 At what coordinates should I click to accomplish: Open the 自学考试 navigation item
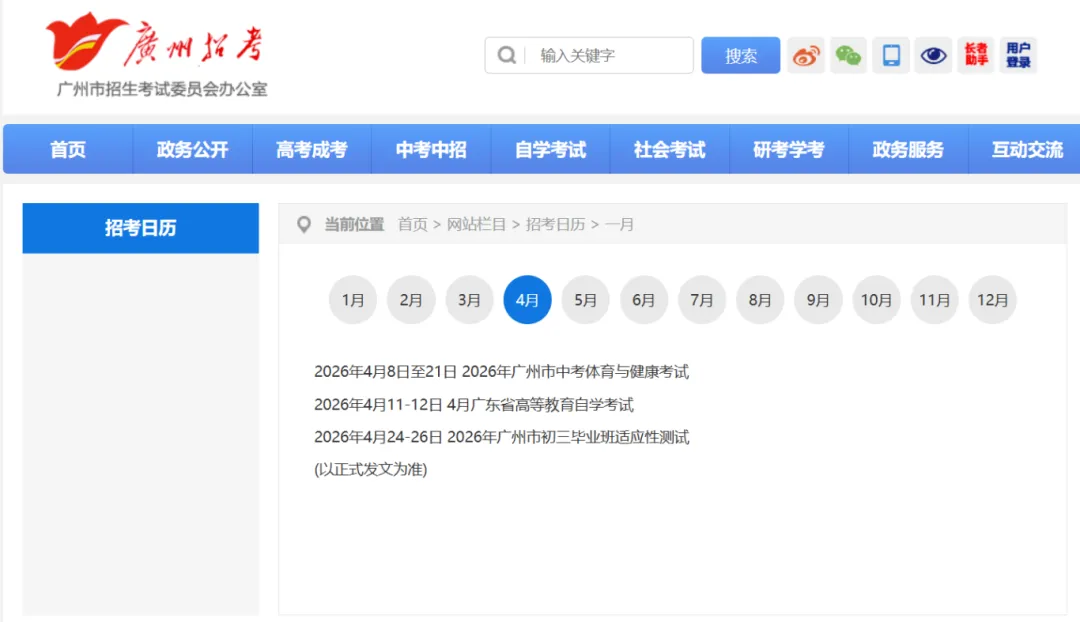click(550, 149)
